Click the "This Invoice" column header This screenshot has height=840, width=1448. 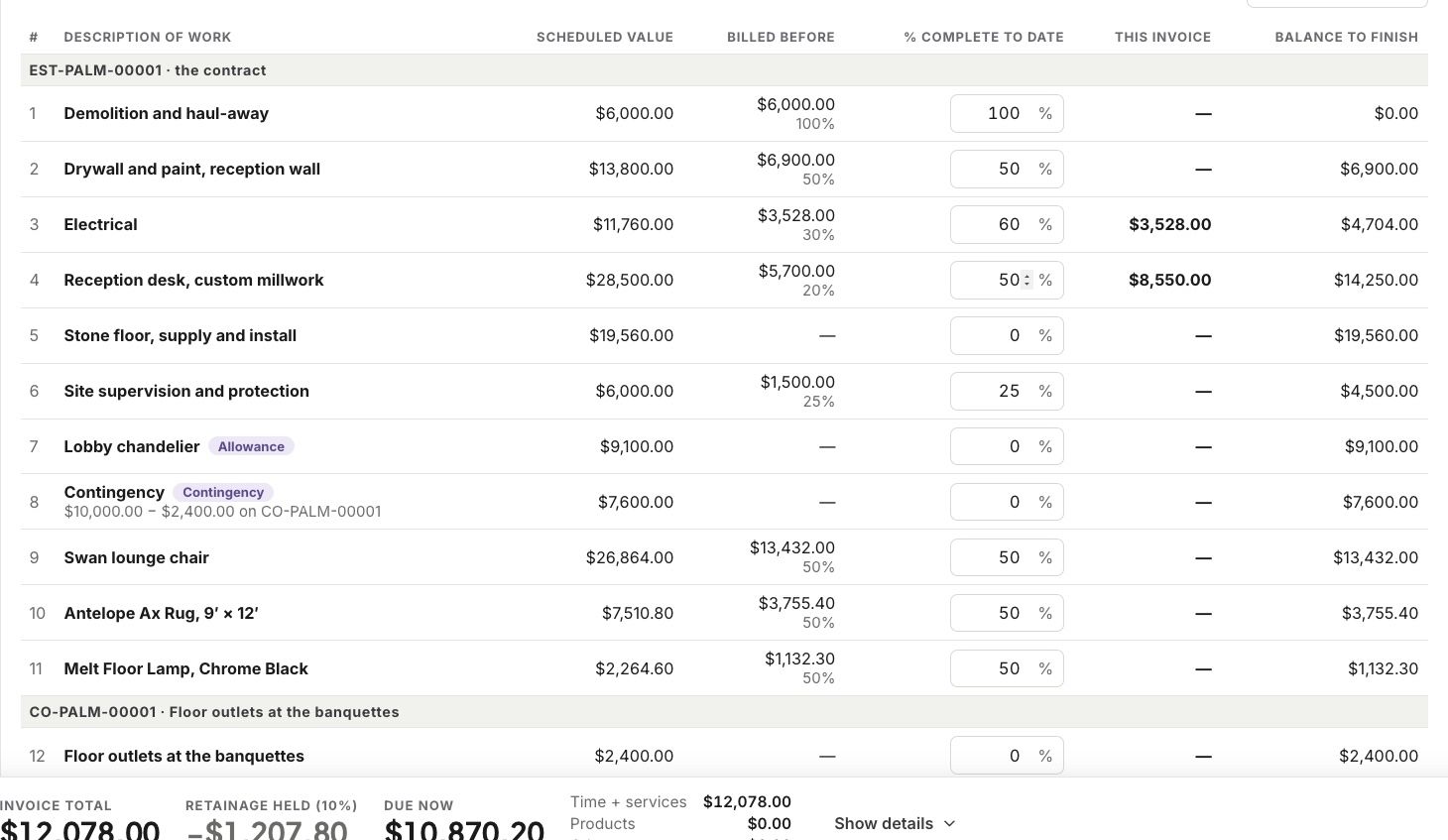[x=1162, y=37]
